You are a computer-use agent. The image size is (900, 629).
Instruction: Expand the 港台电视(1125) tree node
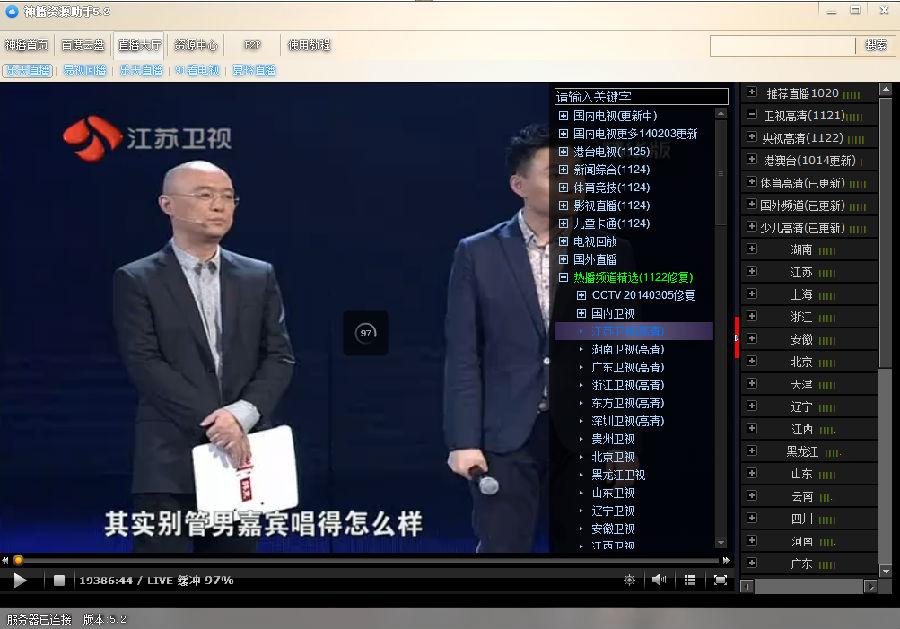564,152
